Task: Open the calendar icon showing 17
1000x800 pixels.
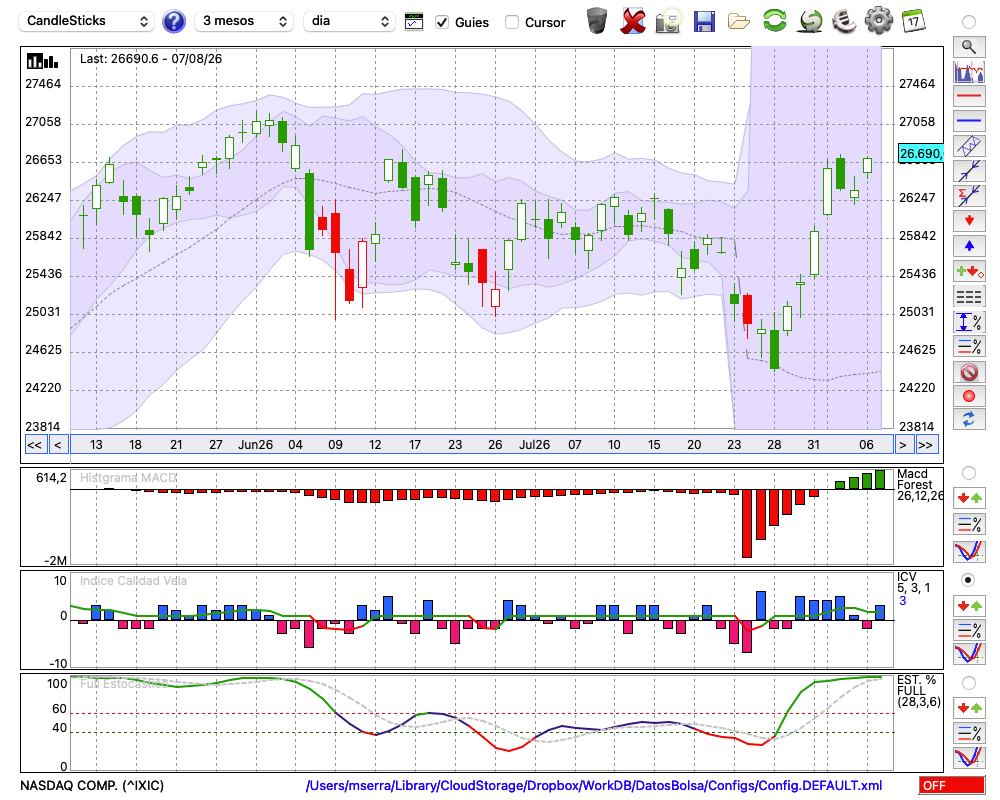Action: (x=913, y=21)
